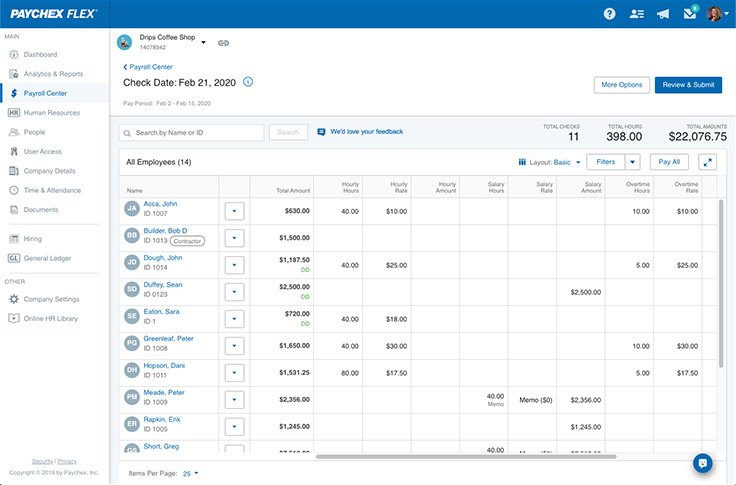Click the feedback speech bubble icon

point(322,132)
